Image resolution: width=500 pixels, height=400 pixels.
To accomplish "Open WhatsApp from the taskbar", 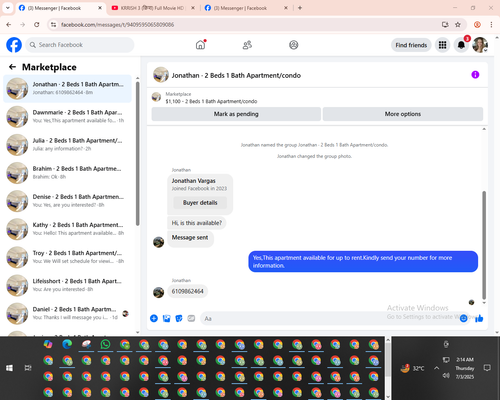I will click(105, 344).
